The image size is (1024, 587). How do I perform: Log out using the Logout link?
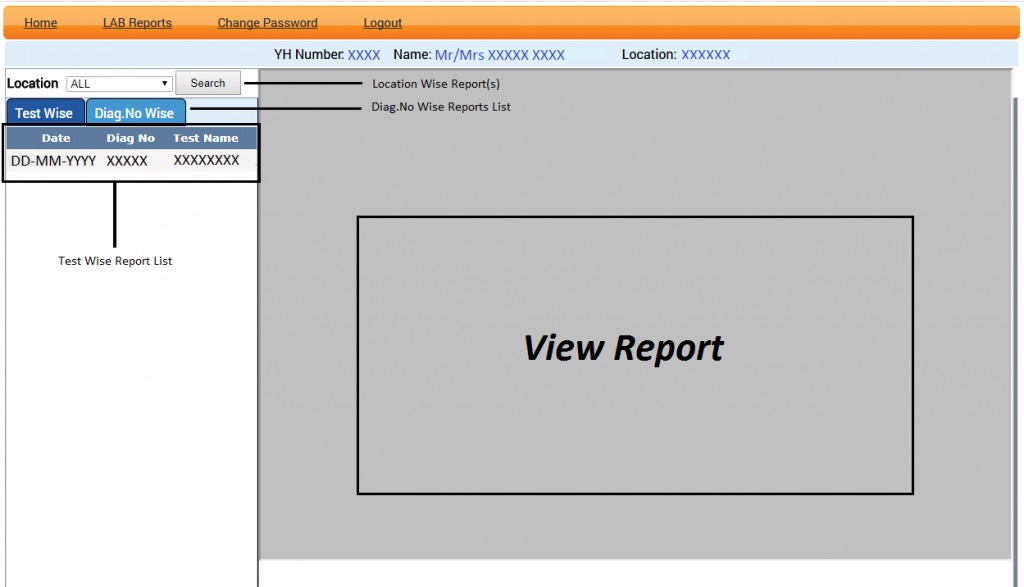click(382, 23)
